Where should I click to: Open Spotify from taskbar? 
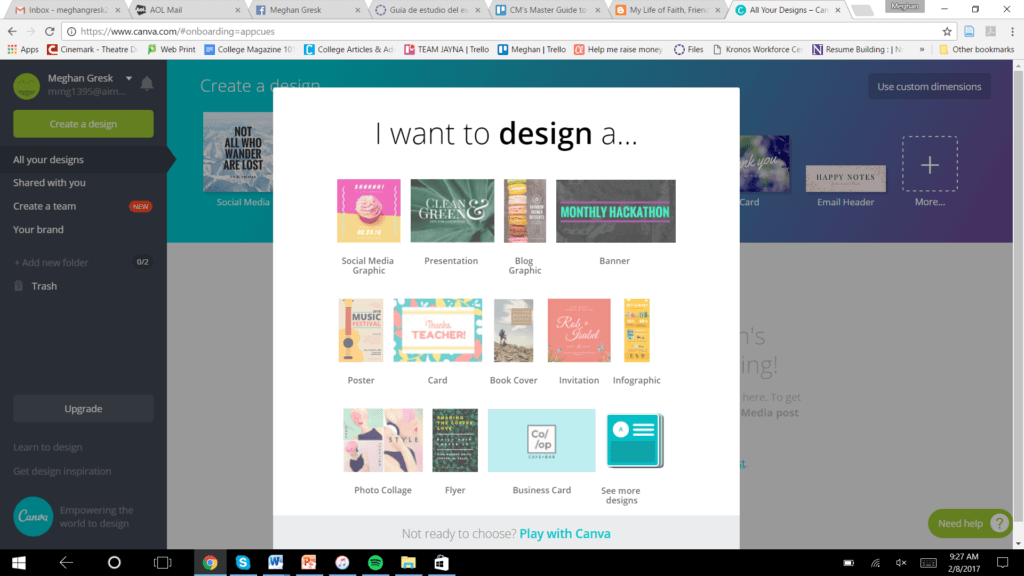click(x=375, y=562)
